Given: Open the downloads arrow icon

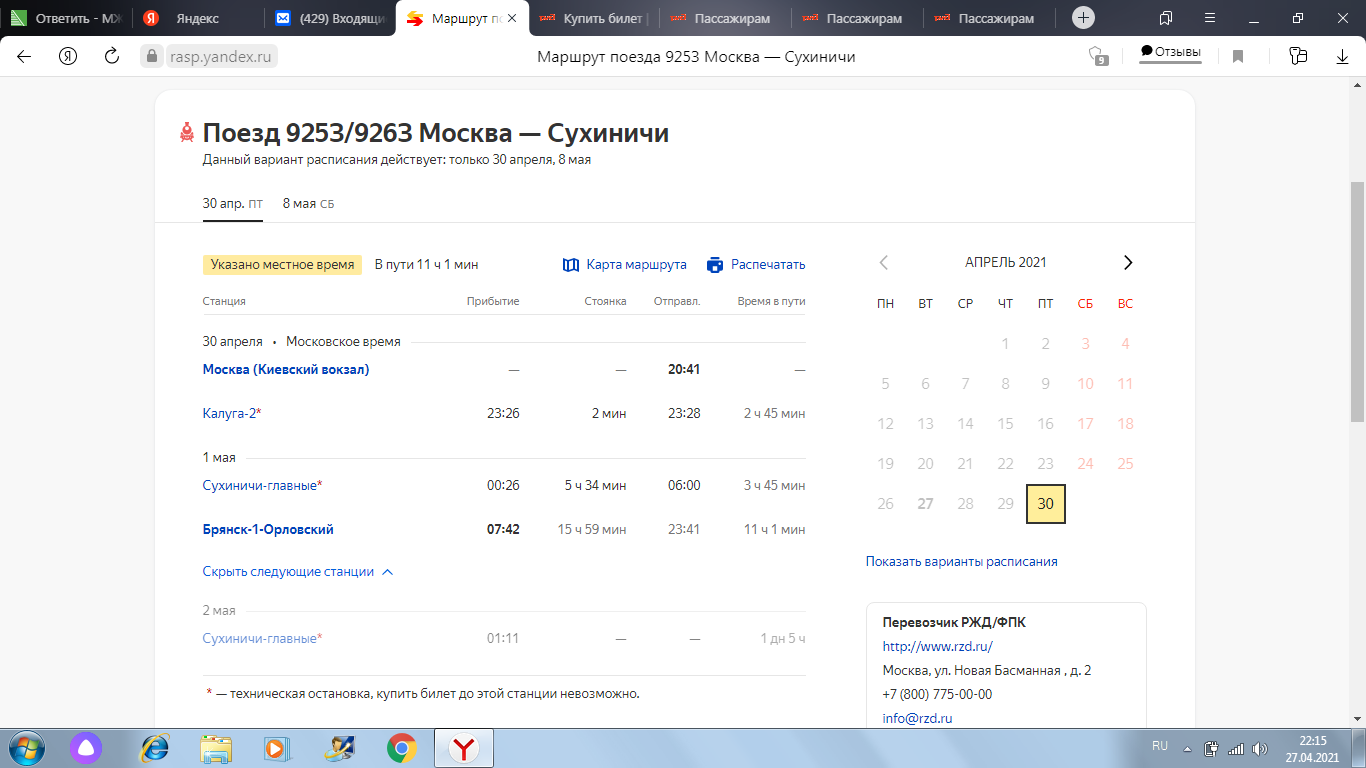Looking at the screenshot, I should click(1342, 57).
